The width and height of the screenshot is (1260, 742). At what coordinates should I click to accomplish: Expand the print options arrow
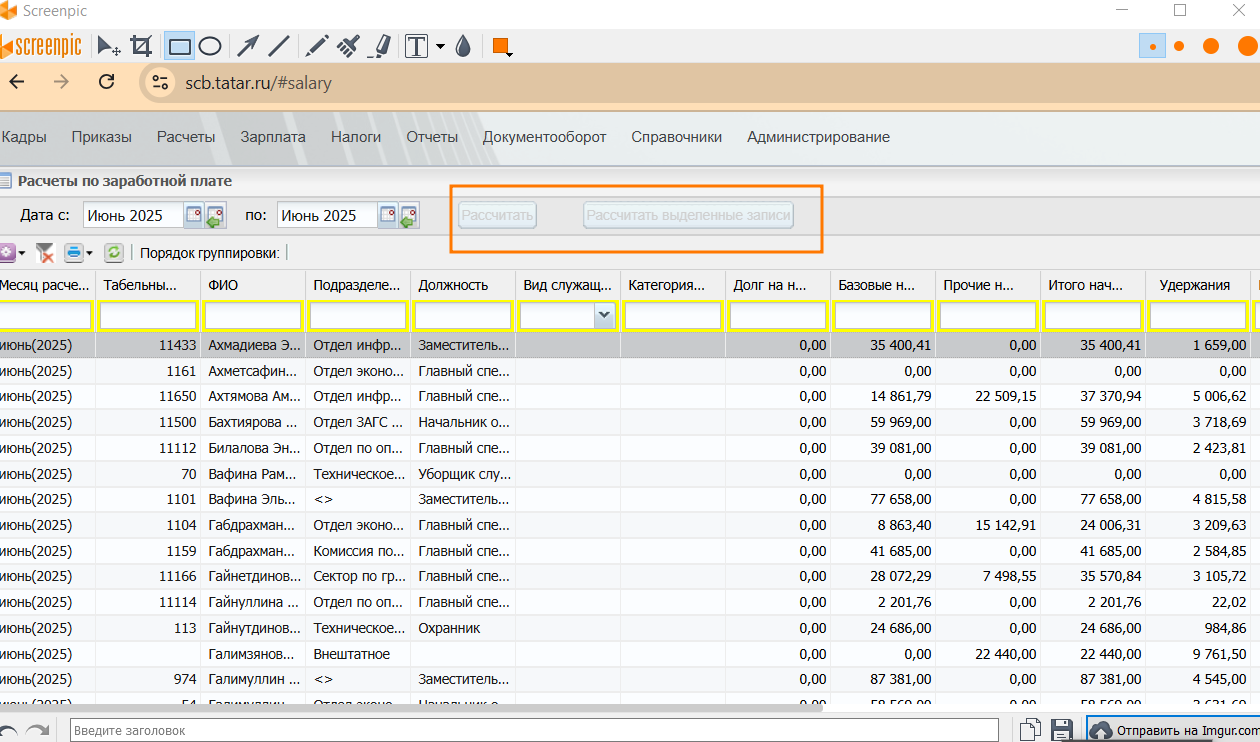point(89,254)
